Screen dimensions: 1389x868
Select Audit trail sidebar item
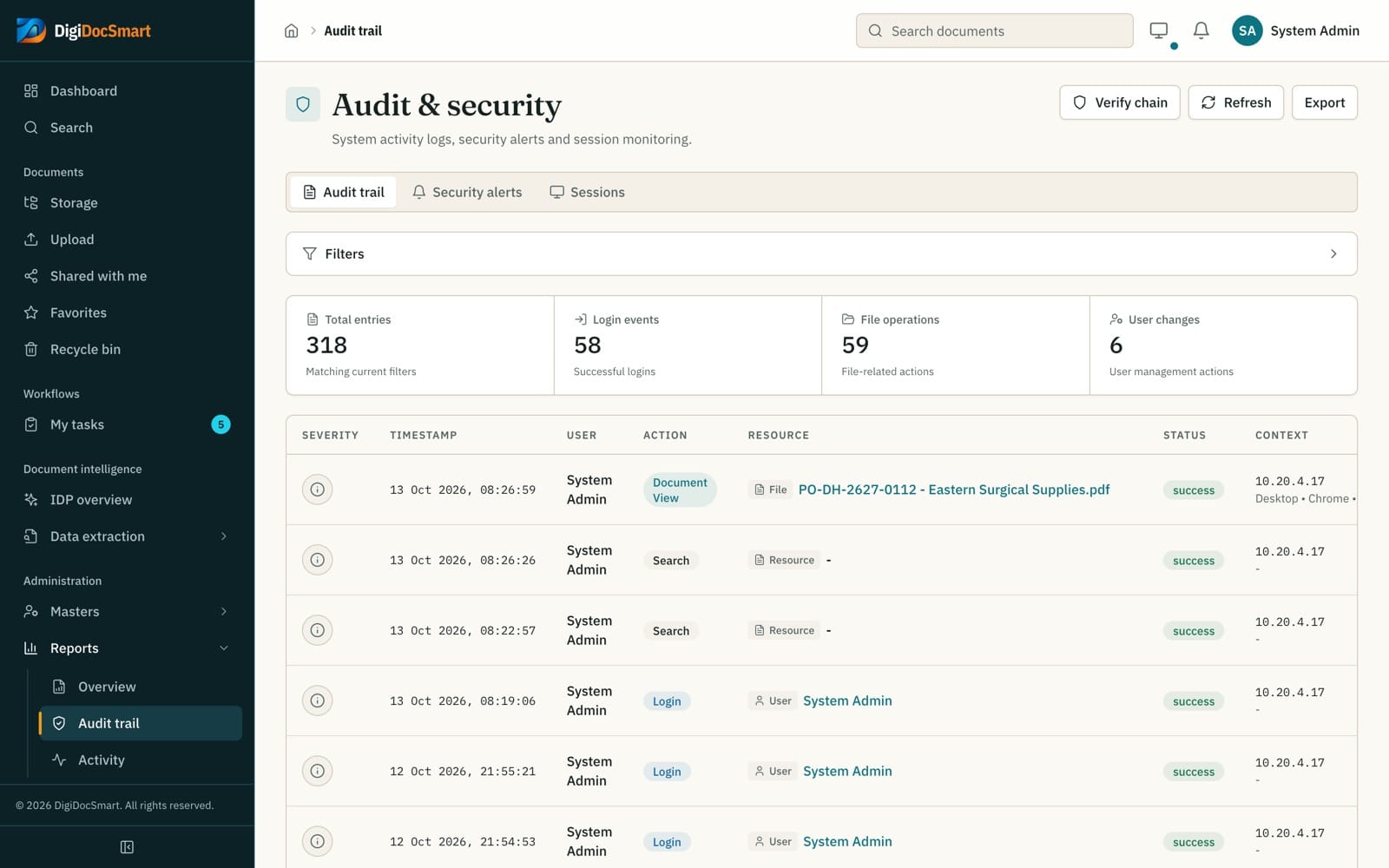[x=141, y=723]
